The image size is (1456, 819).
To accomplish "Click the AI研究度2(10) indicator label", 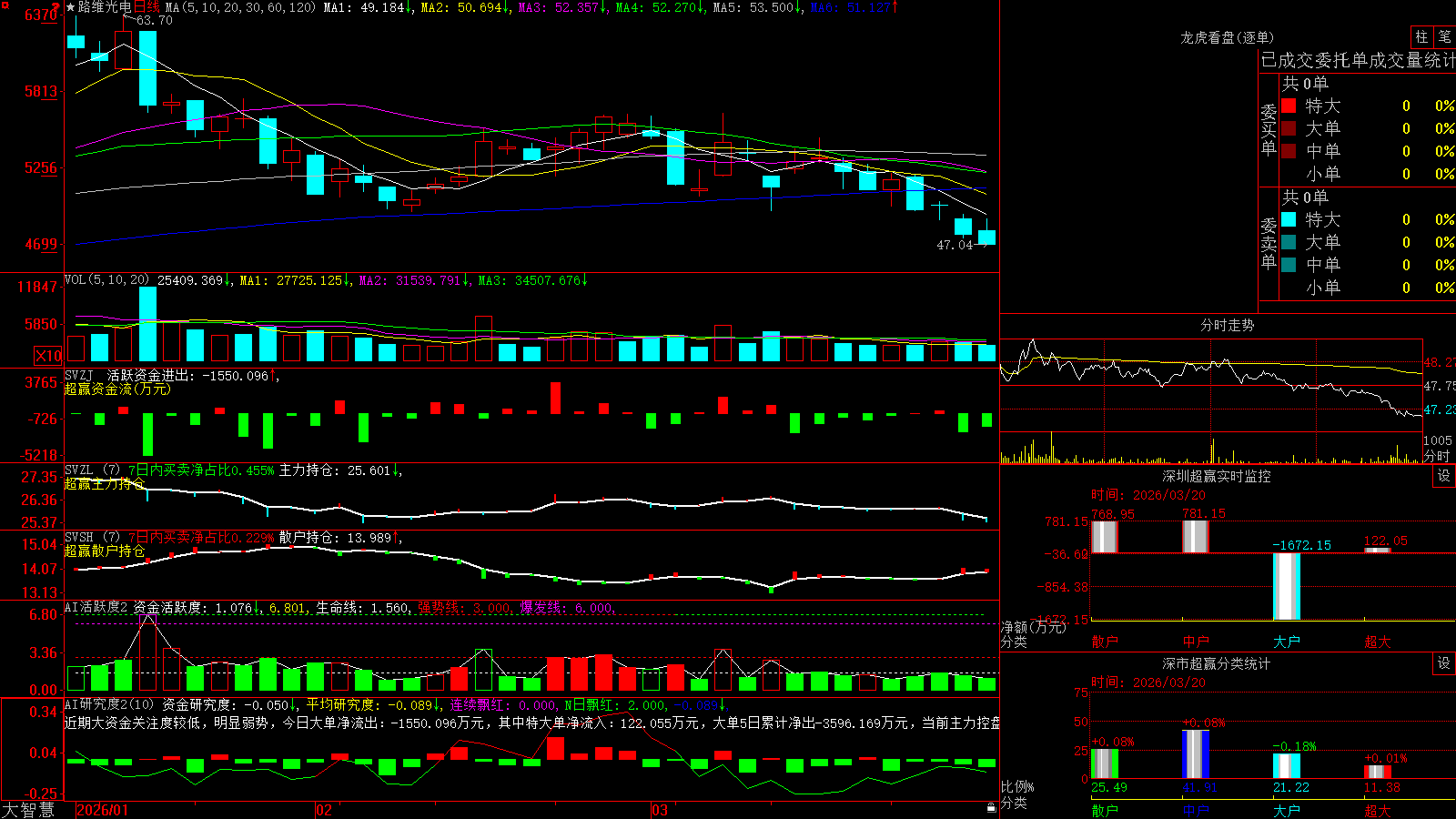I will 109,704.
